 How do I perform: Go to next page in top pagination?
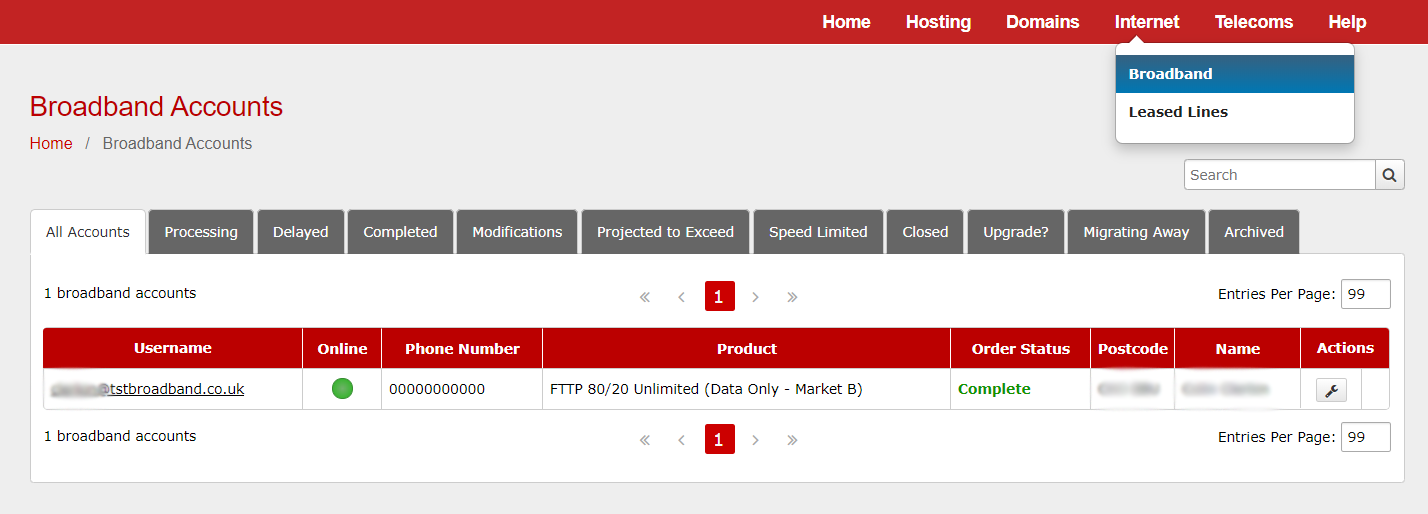click(756, 297)
